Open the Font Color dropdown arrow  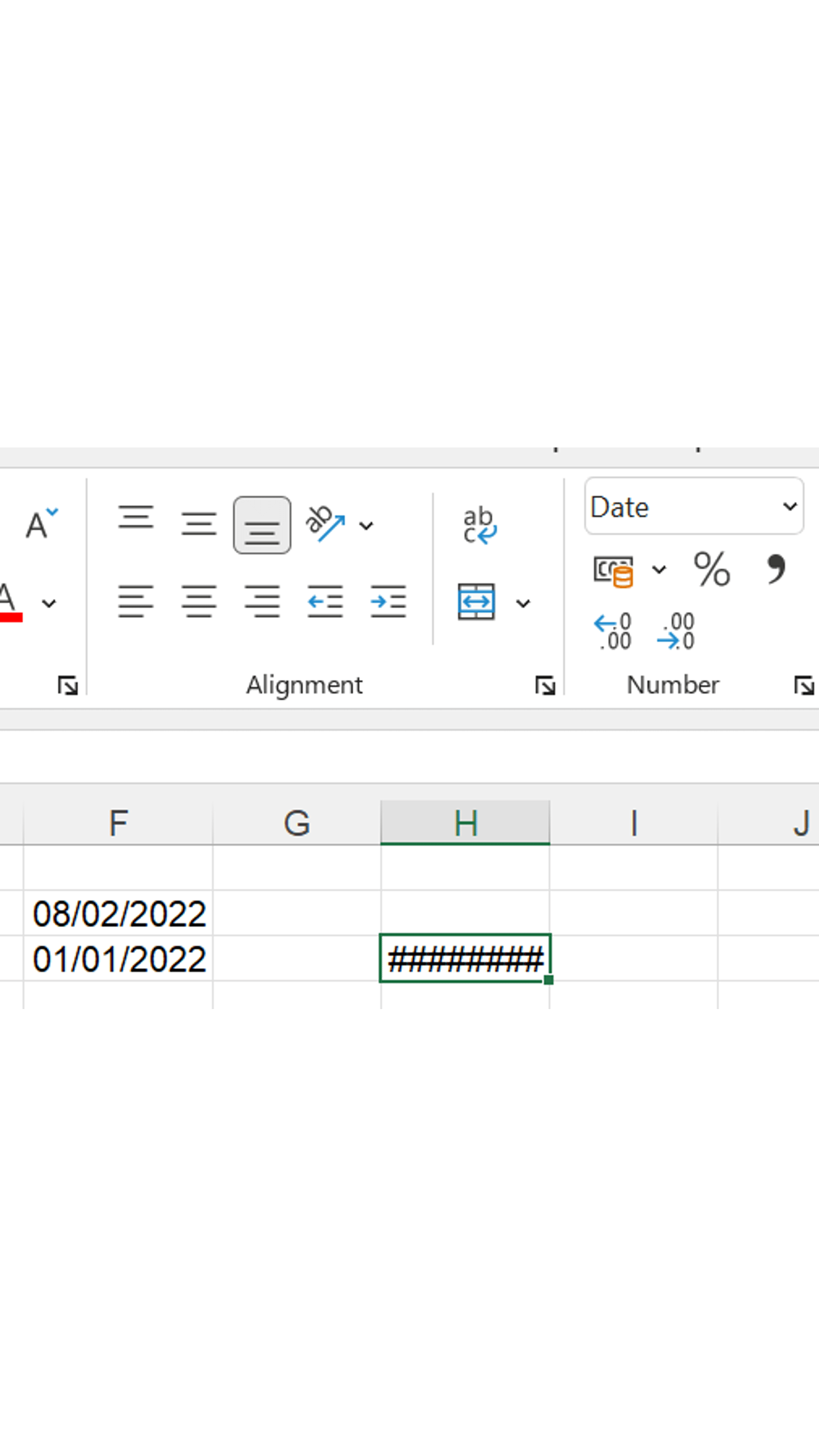[48, 602]
